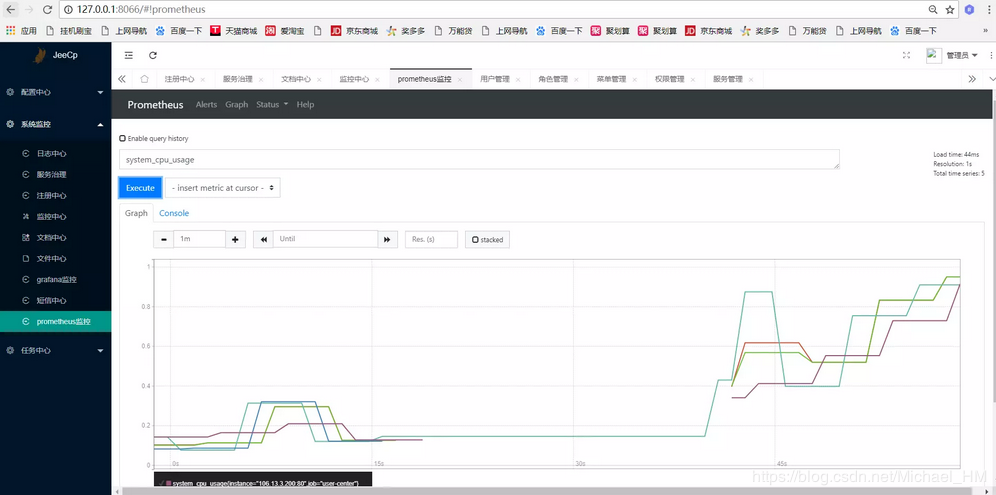The width and height of the screenshot is (996, 495).
Task: Bookmark this page with star icon
Action: coord(950,10)
